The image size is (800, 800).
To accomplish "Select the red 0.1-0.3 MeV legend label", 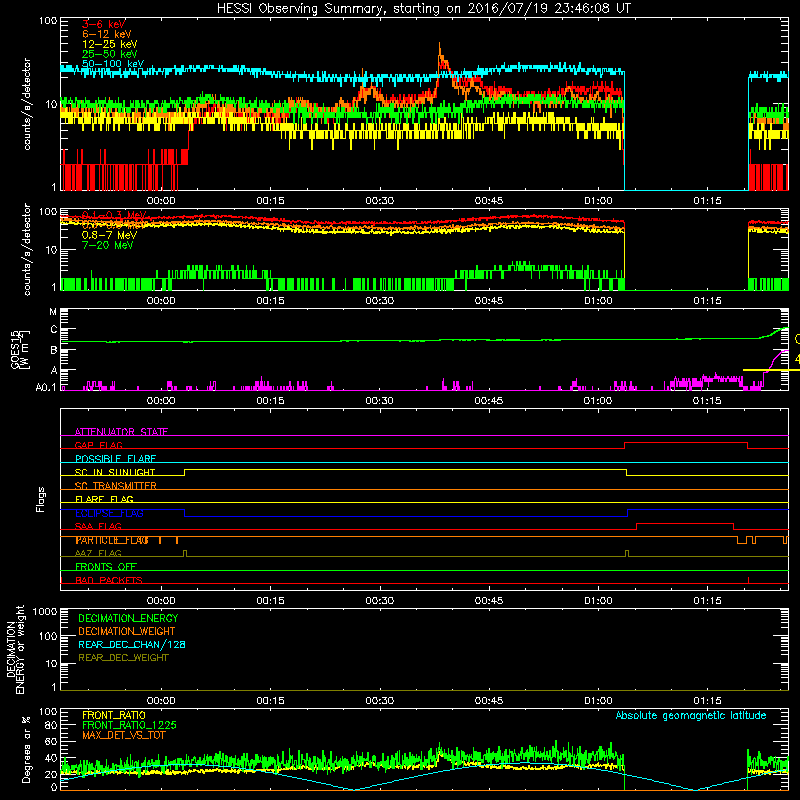I will 114,215.
